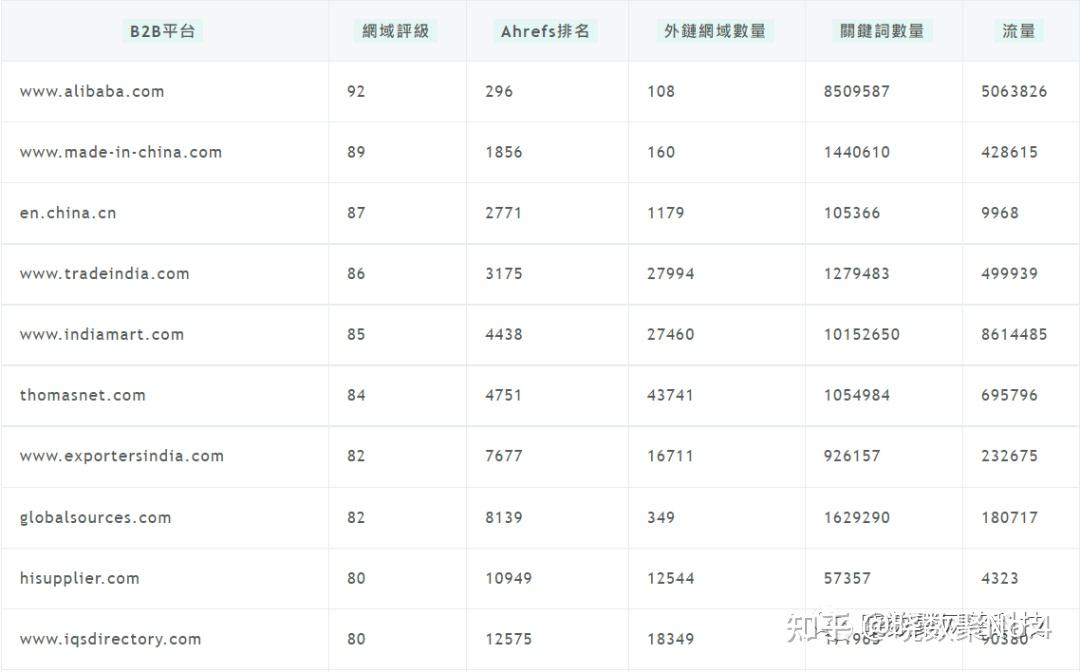Click the 外鏈網域數量 column header

pyautogui.click(x=715, y=31)
